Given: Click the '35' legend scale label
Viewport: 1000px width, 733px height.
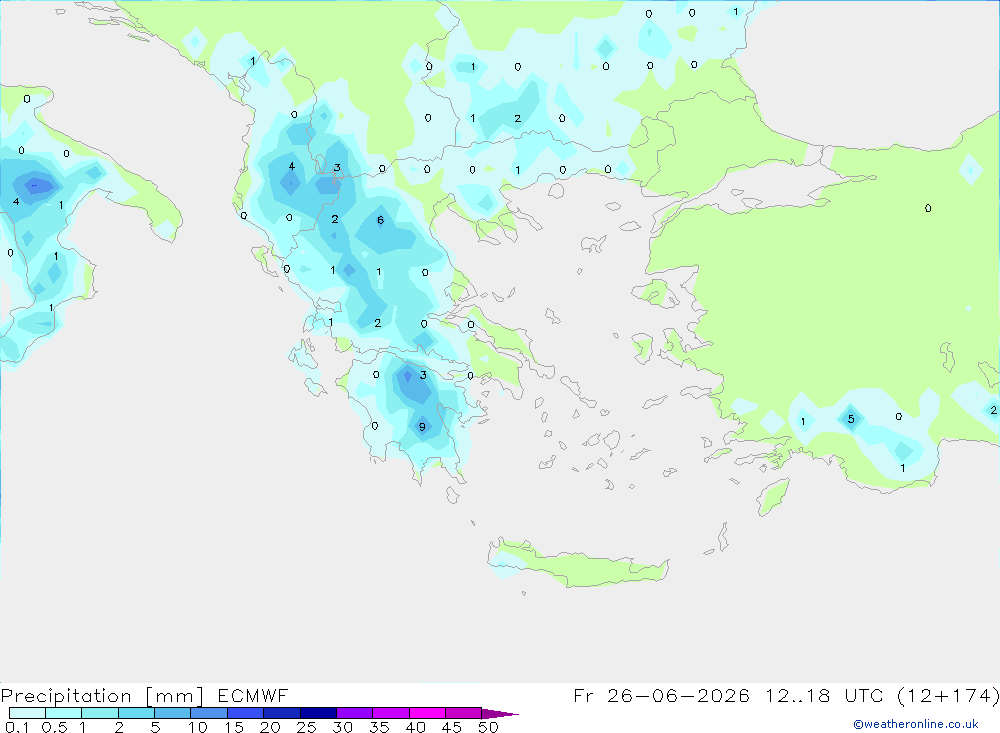Looking at the screenshot, I should 379,727.
